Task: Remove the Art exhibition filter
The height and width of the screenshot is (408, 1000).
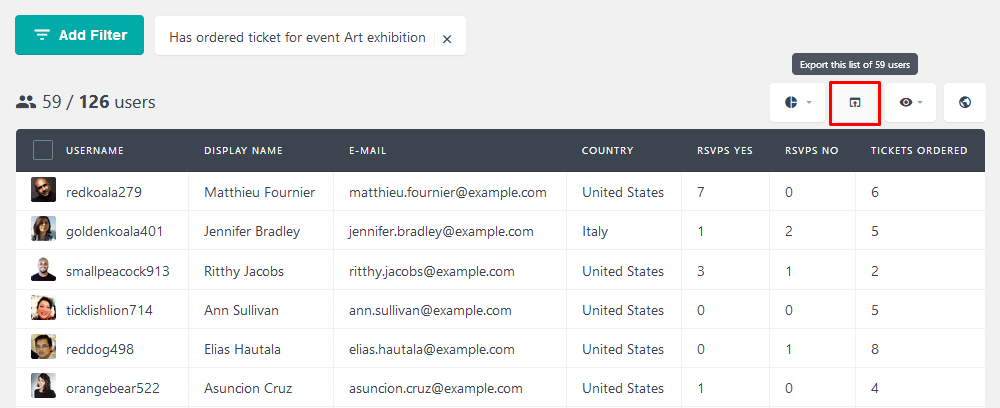Action: click(x=447, y=39)
